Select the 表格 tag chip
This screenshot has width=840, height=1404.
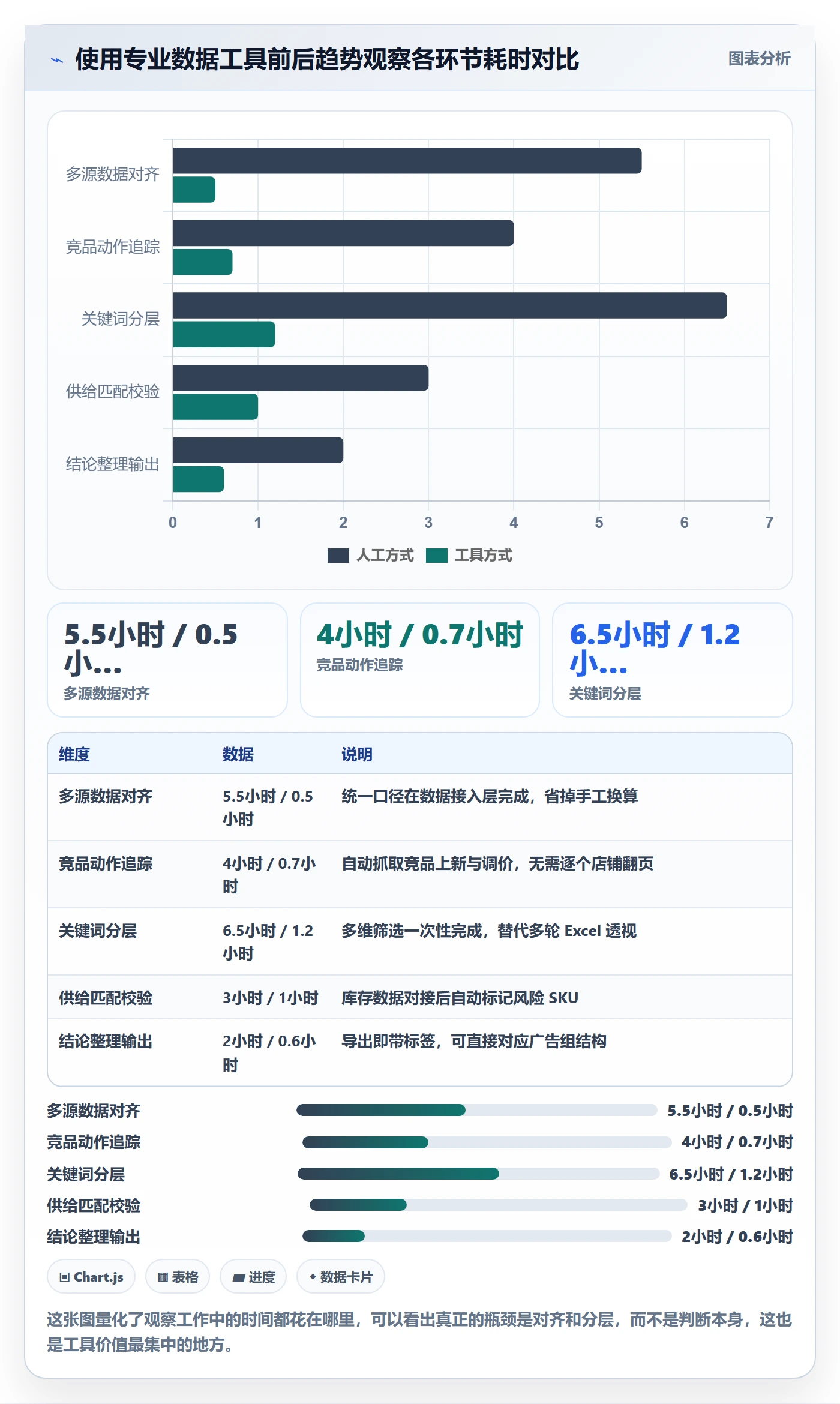tap(178, 1277)
